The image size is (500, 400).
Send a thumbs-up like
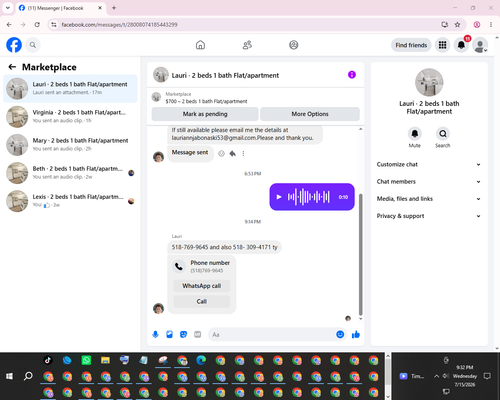pos(356,334)
